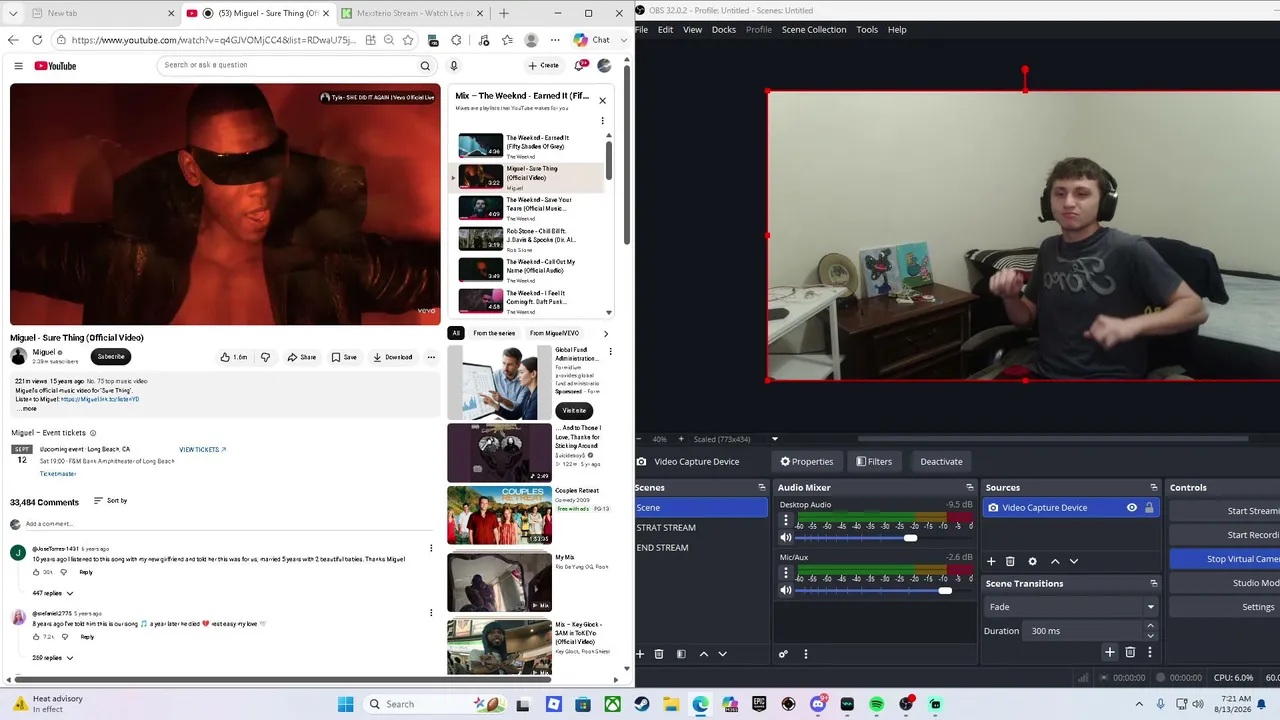This screenshot has height=720, width=1280.
Task: Subscribe to the Miguel channel
Action: point(111,357)
